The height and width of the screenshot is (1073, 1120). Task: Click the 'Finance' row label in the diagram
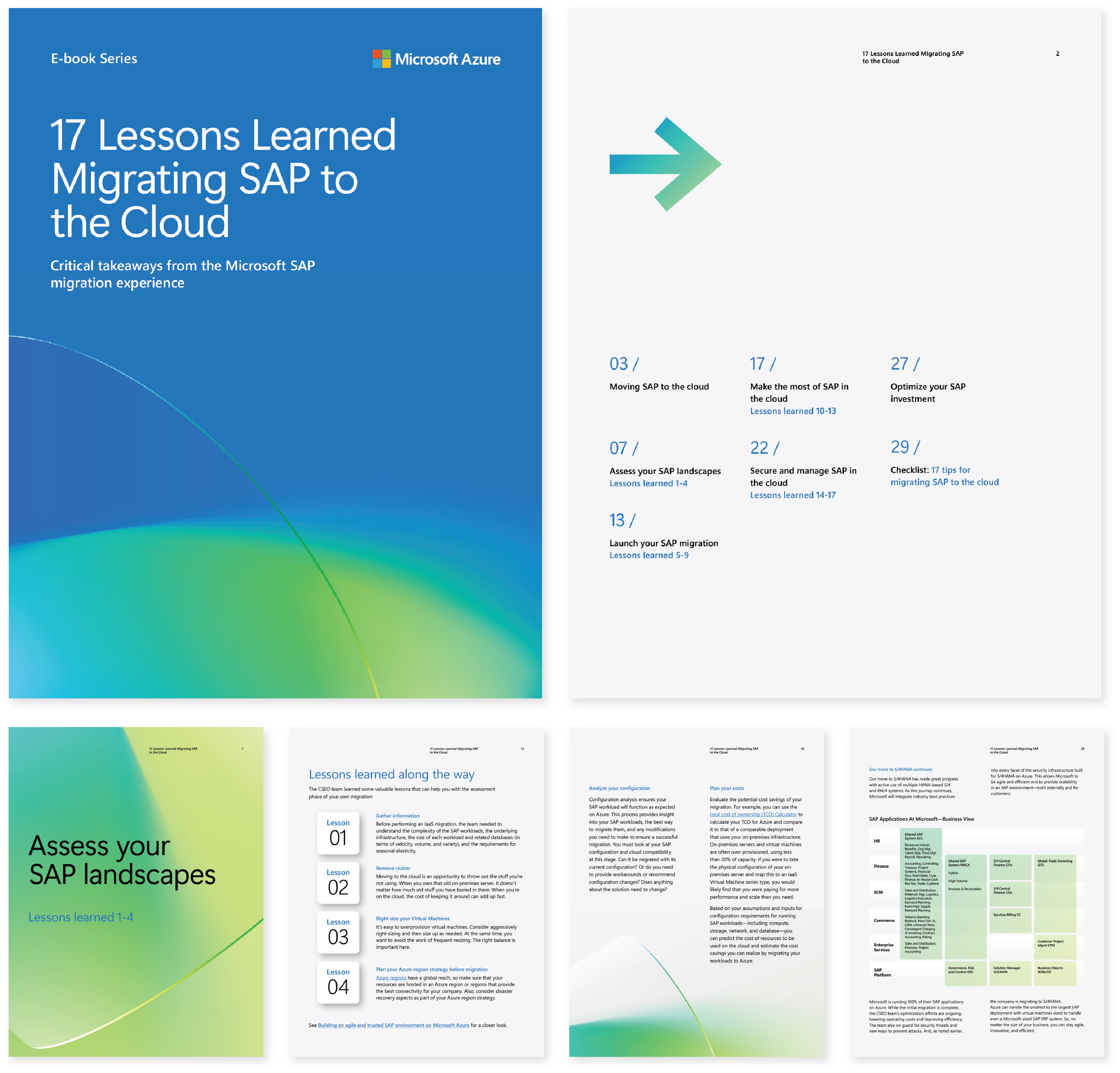click(x=881, y=866)
